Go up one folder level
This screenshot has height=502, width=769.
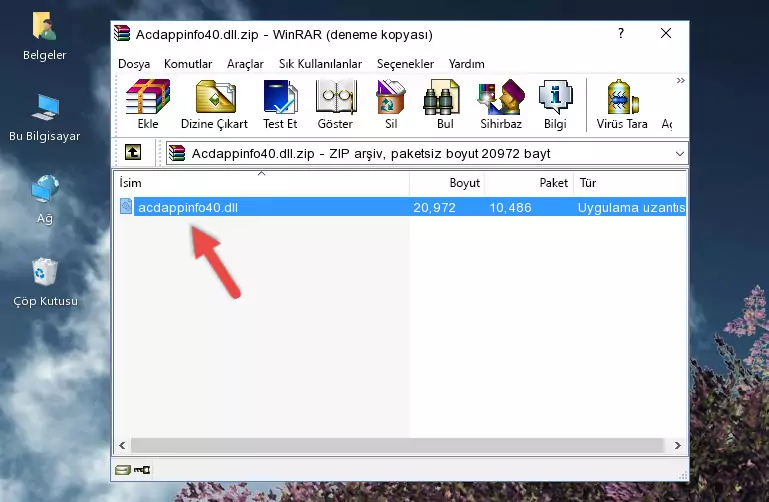133,152
